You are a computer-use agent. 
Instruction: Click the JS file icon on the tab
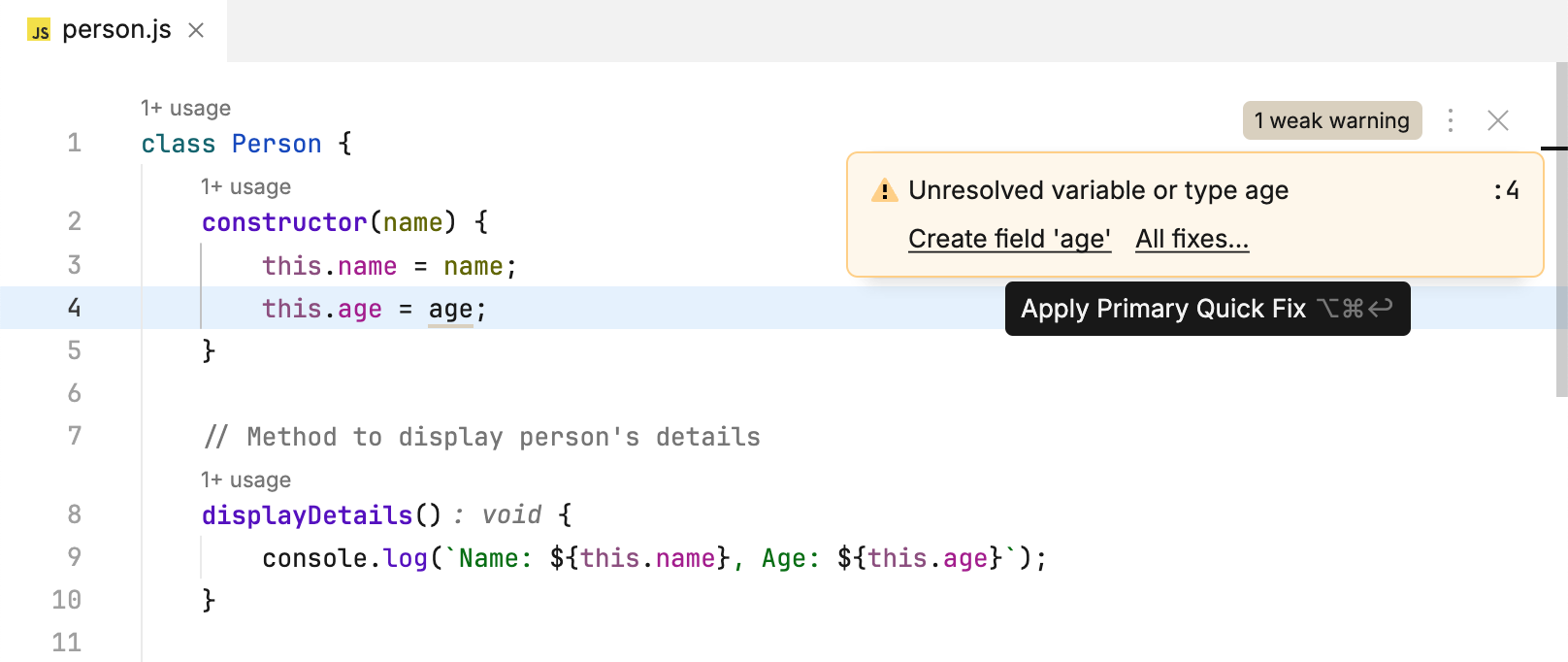(x=39, y=31)
